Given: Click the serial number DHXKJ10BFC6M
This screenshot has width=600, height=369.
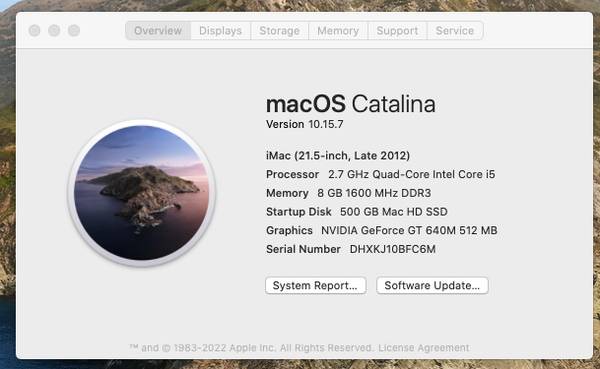Looking at the screenshot, I should click(393, 249).
